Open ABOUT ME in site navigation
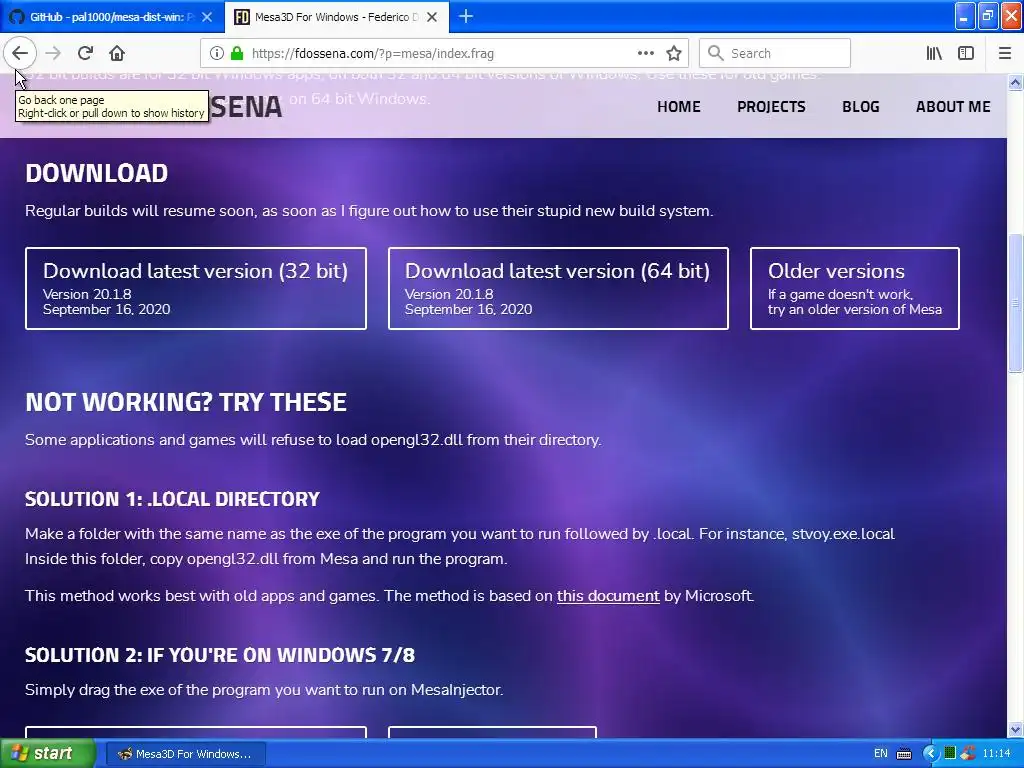This screenshot has width=1024, height=768. [953, 106]
